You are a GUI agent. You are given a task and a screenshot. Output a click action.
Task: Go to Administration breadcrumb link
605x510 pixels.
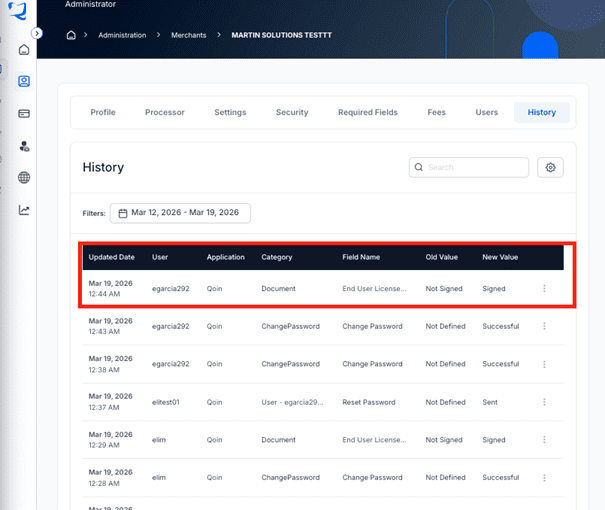click(122, 35)
